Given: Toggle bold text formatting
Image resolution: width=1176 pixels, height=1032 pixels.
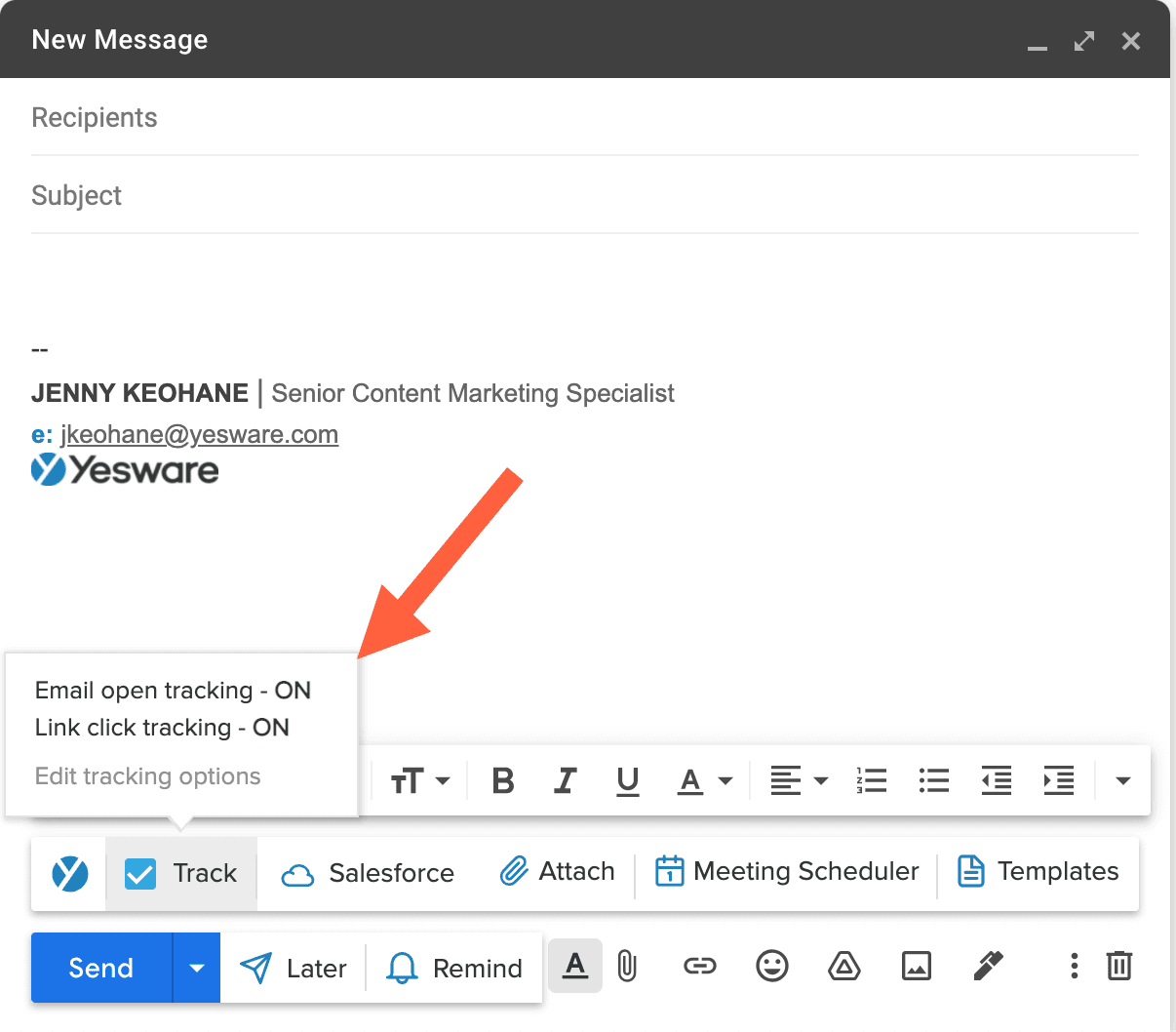Looking at the screenshot, I should coord(503,780).
